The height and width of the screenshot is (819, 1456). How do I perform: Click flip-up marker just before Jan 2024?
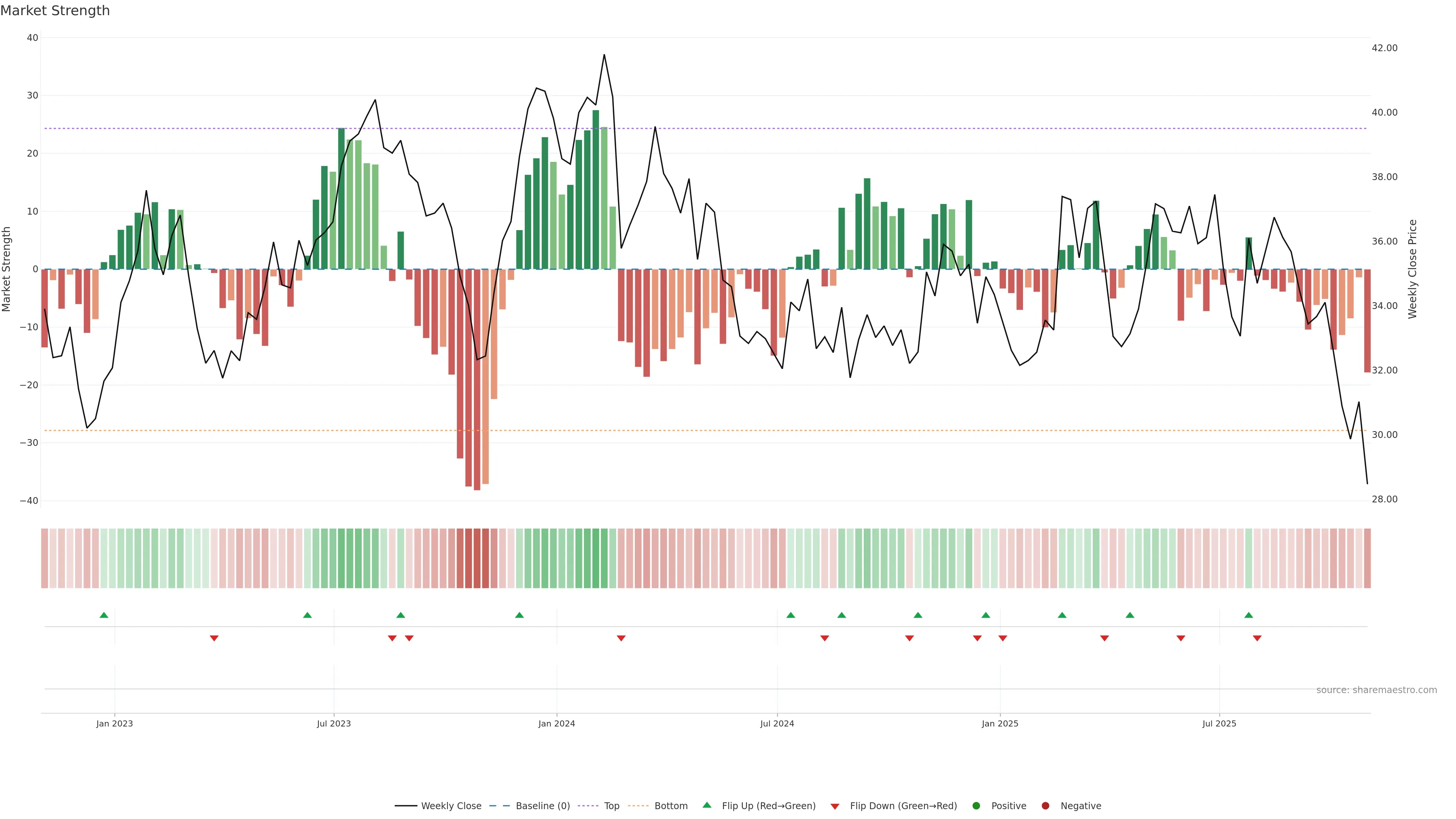click(519, 615)
